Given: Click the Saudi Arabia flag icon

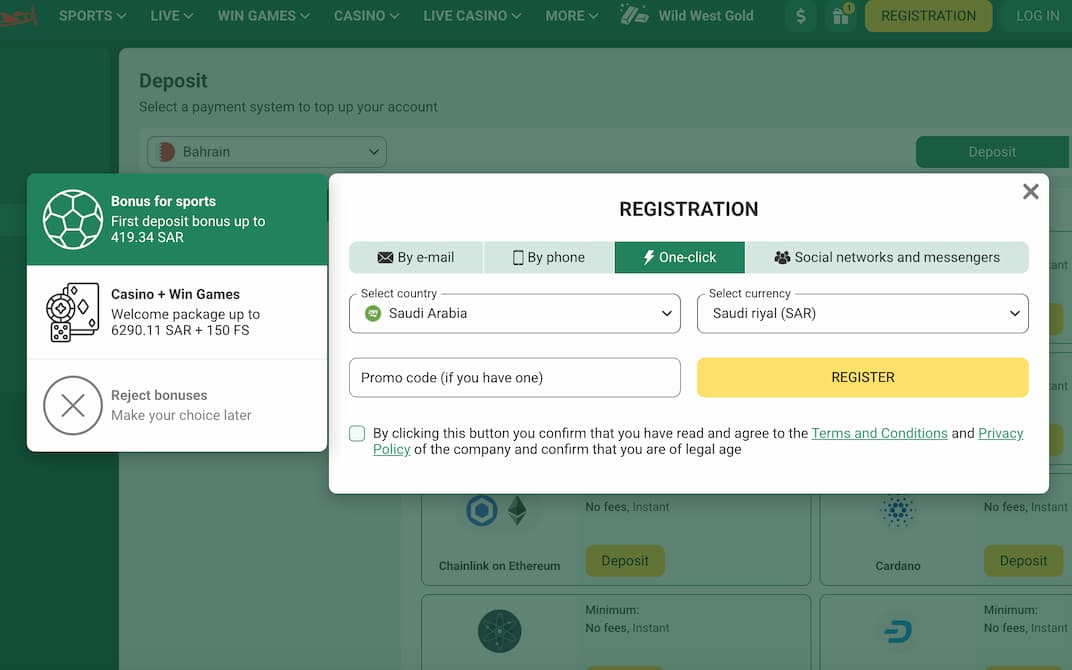Looking at the screenshot, I should [373, 314].
